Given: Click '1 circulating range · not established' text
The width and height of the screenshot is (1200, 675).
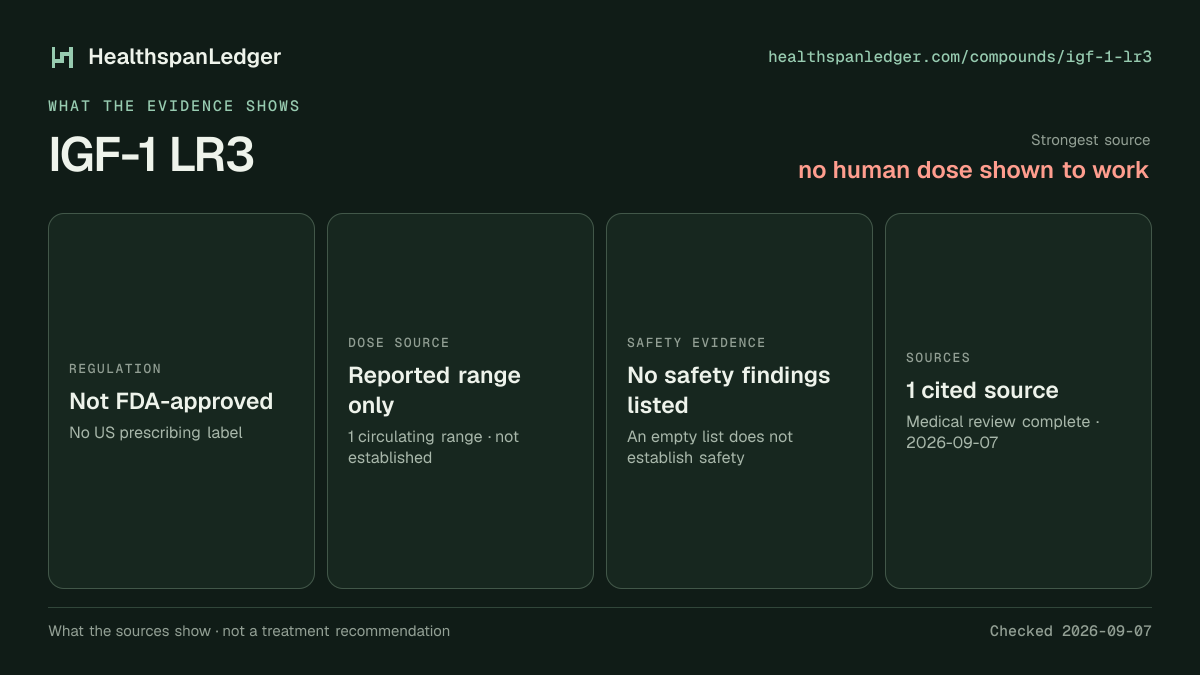Looking at the screenshot, I should tap(433, 447).
